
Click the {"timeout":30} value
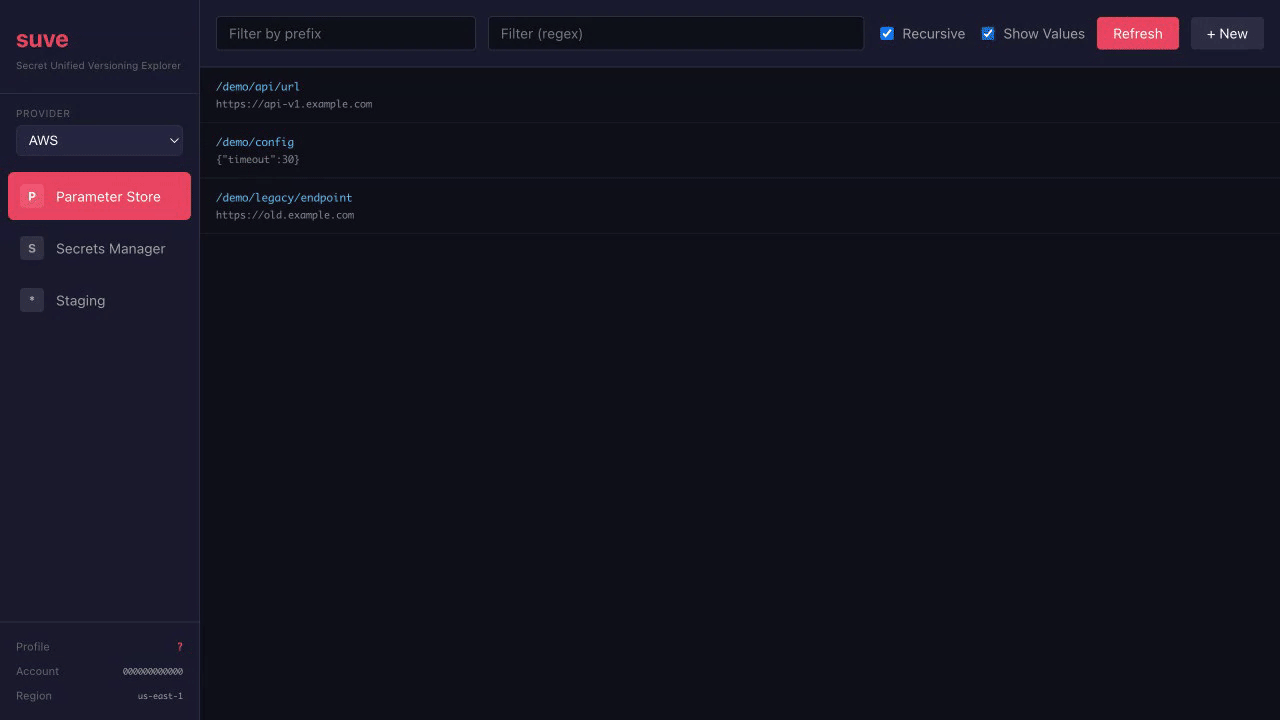pos(258,160)
